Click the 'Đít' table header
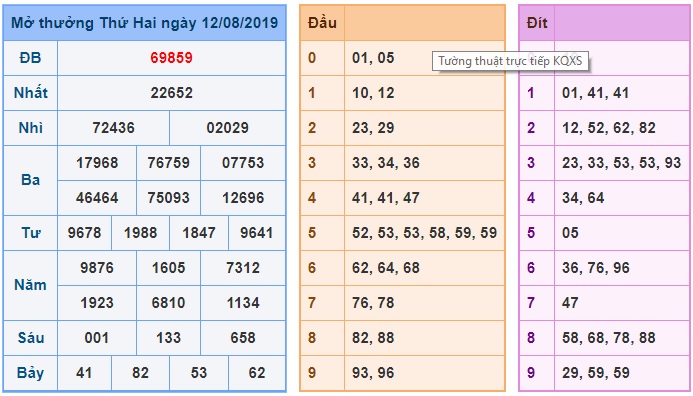Screen dimensions: 693x396 (537, 23)
